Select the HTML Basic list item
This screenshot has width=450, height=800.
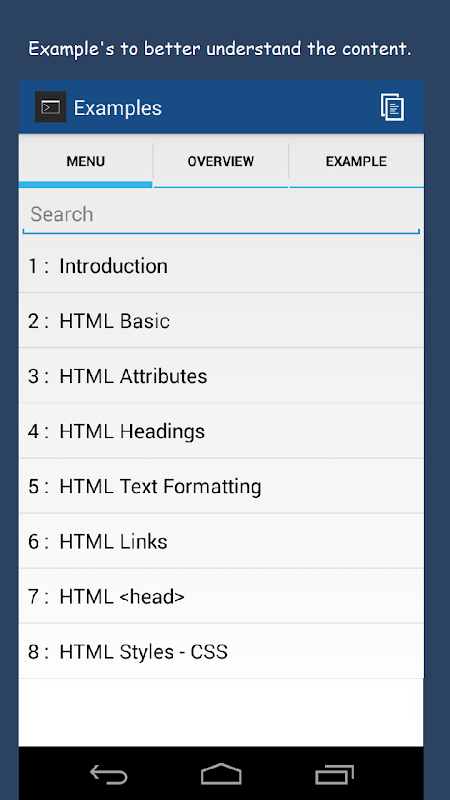pos(221,321)
